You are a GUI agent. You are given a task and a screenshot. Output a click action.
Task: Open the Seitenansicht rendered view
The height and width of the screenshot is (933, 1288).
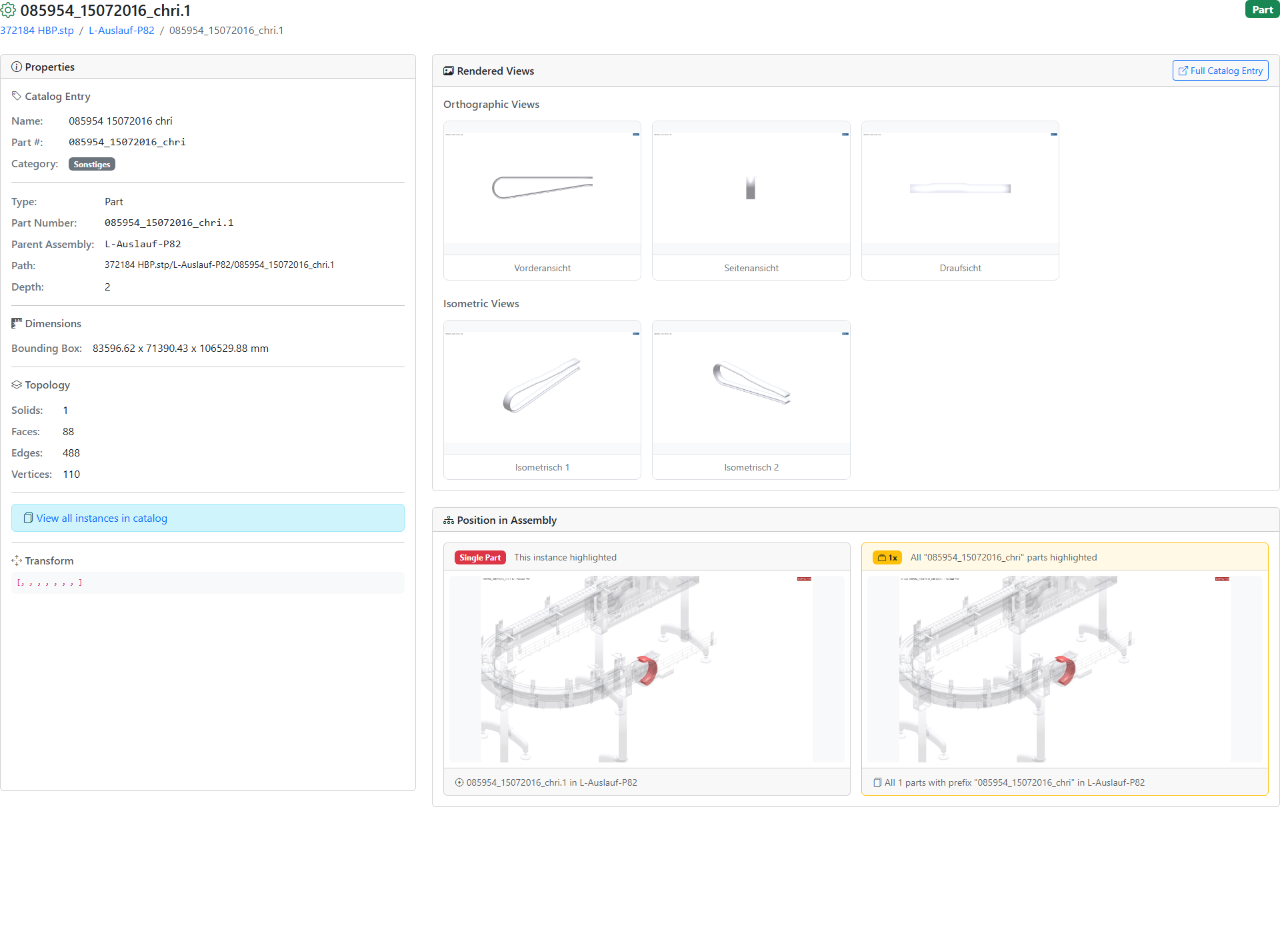[x=751, y=189]
